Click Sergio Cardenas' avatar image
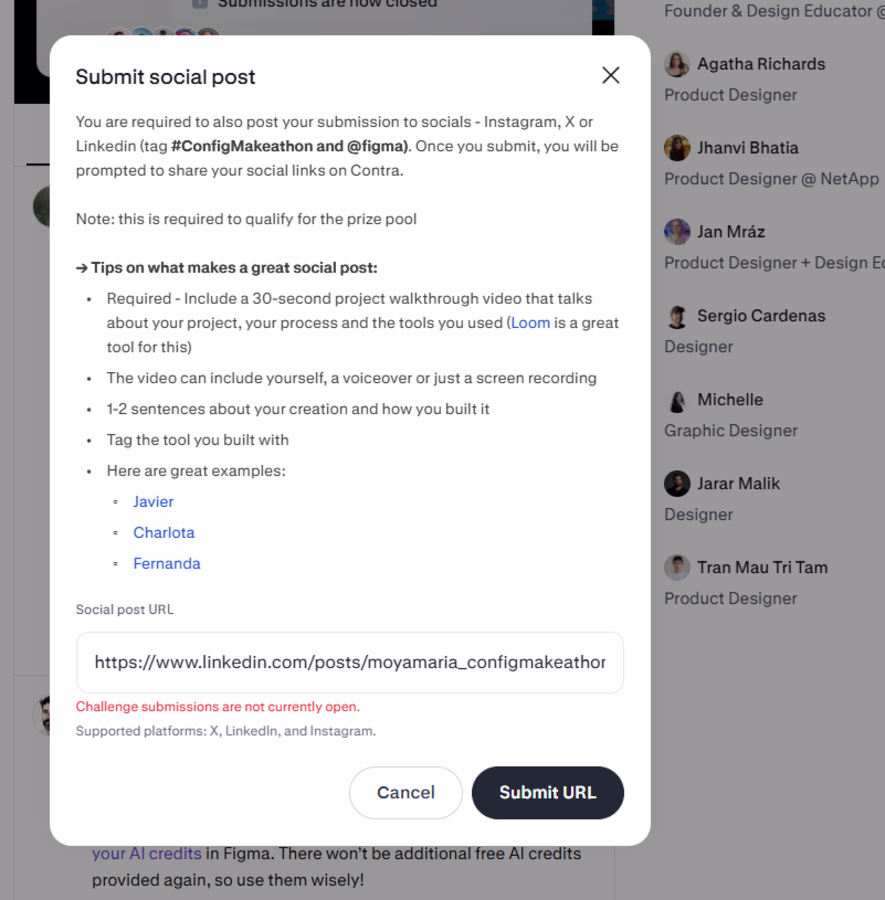Image resolution: width=885 pixels, height=900 pixels. (677, 316)
